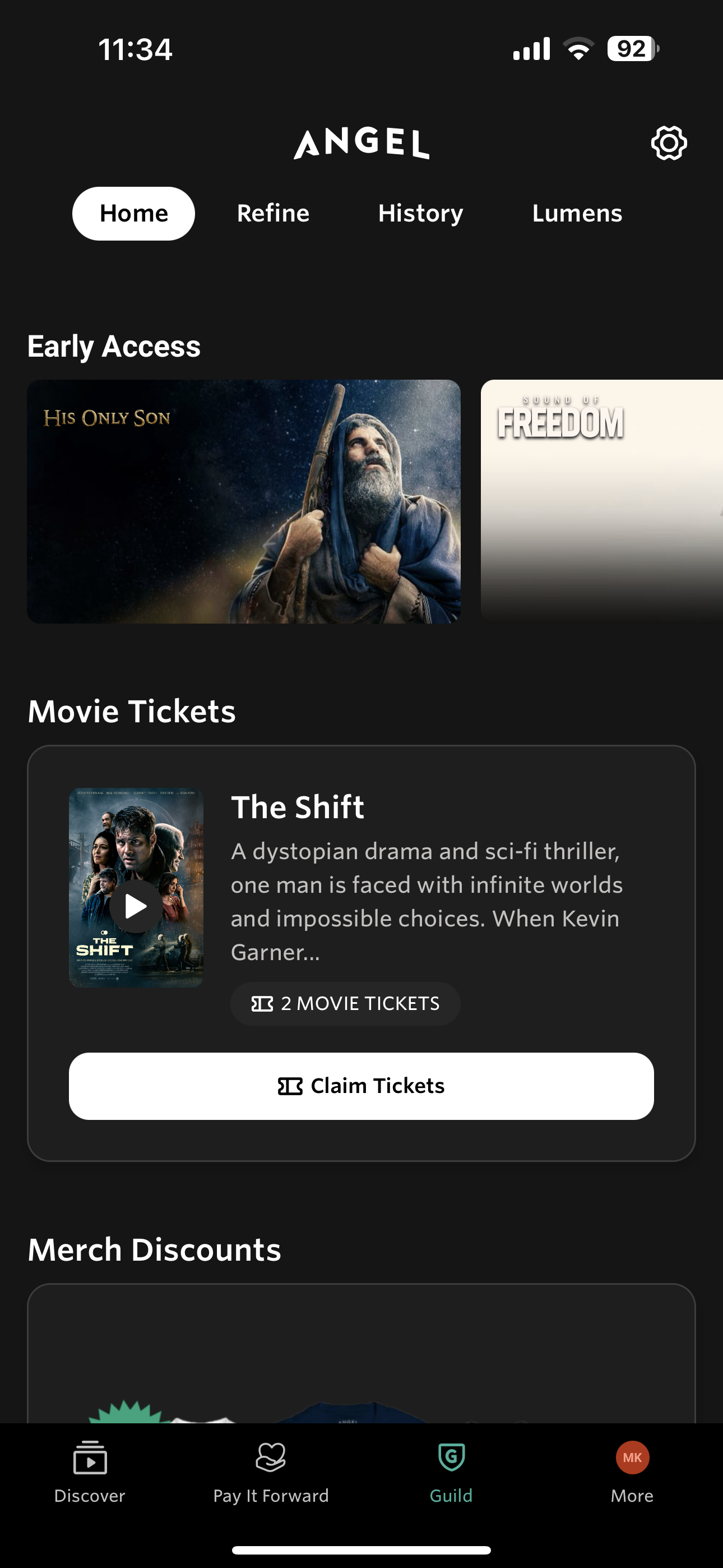The image size is (723, 1568).
Task: Tap the 2 Movie Tickets badge
Action: (345, 1004)
